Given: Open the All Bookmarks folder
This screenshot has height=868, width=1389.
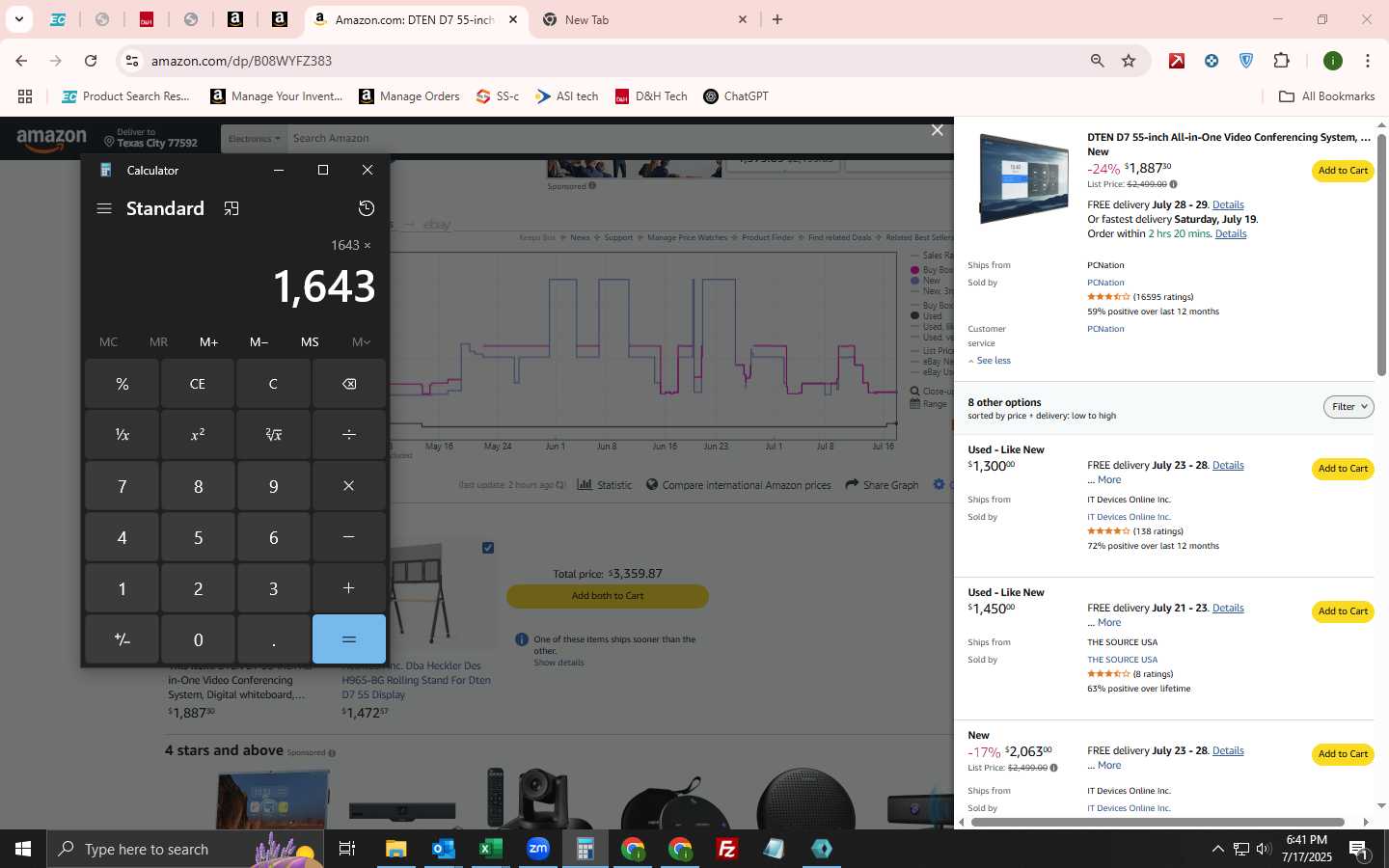Looking at the screenshot, I should 1326,96.
